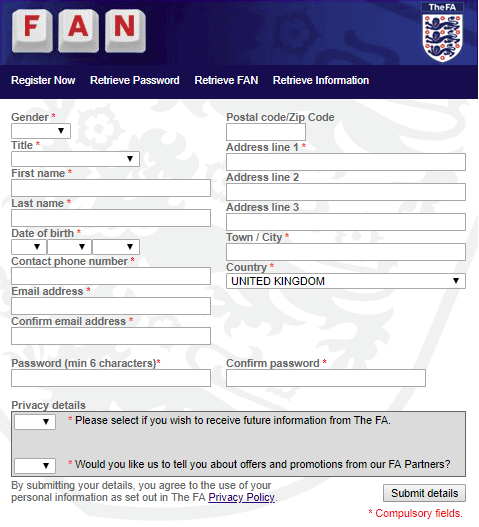Click the FAN keyboard keys logo
The height and width of the screenshot is (527, 479).
(x=79, y=31)
